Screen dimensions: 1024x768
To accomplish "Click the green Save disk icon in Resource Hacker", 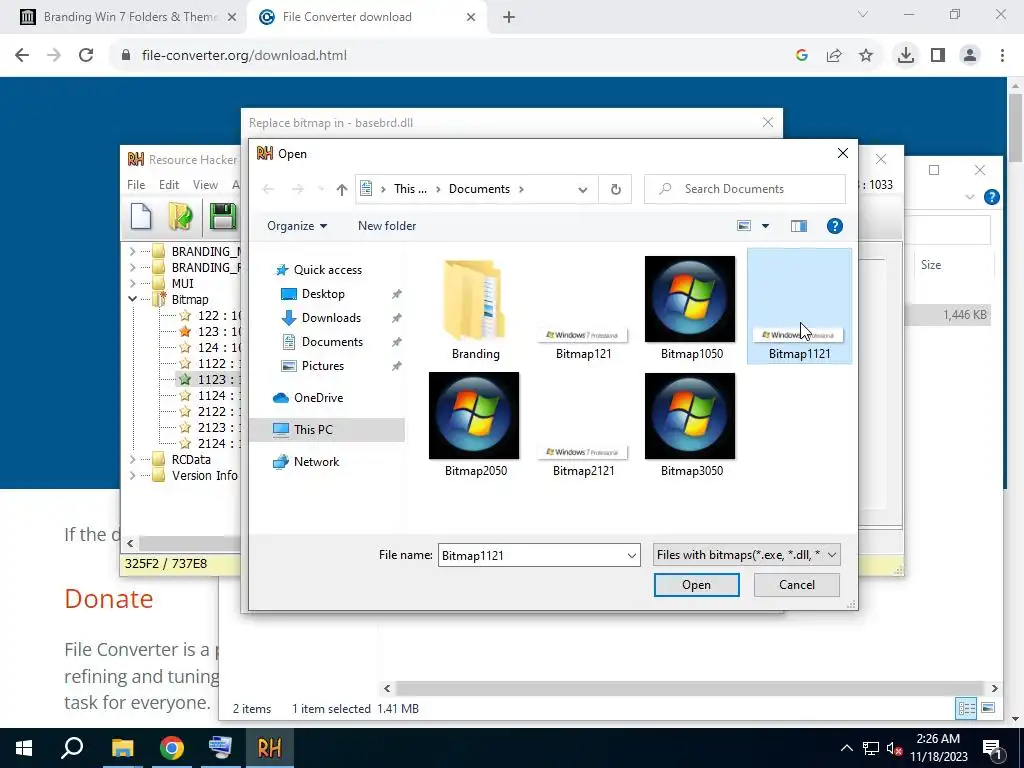I will coord(222,217).
